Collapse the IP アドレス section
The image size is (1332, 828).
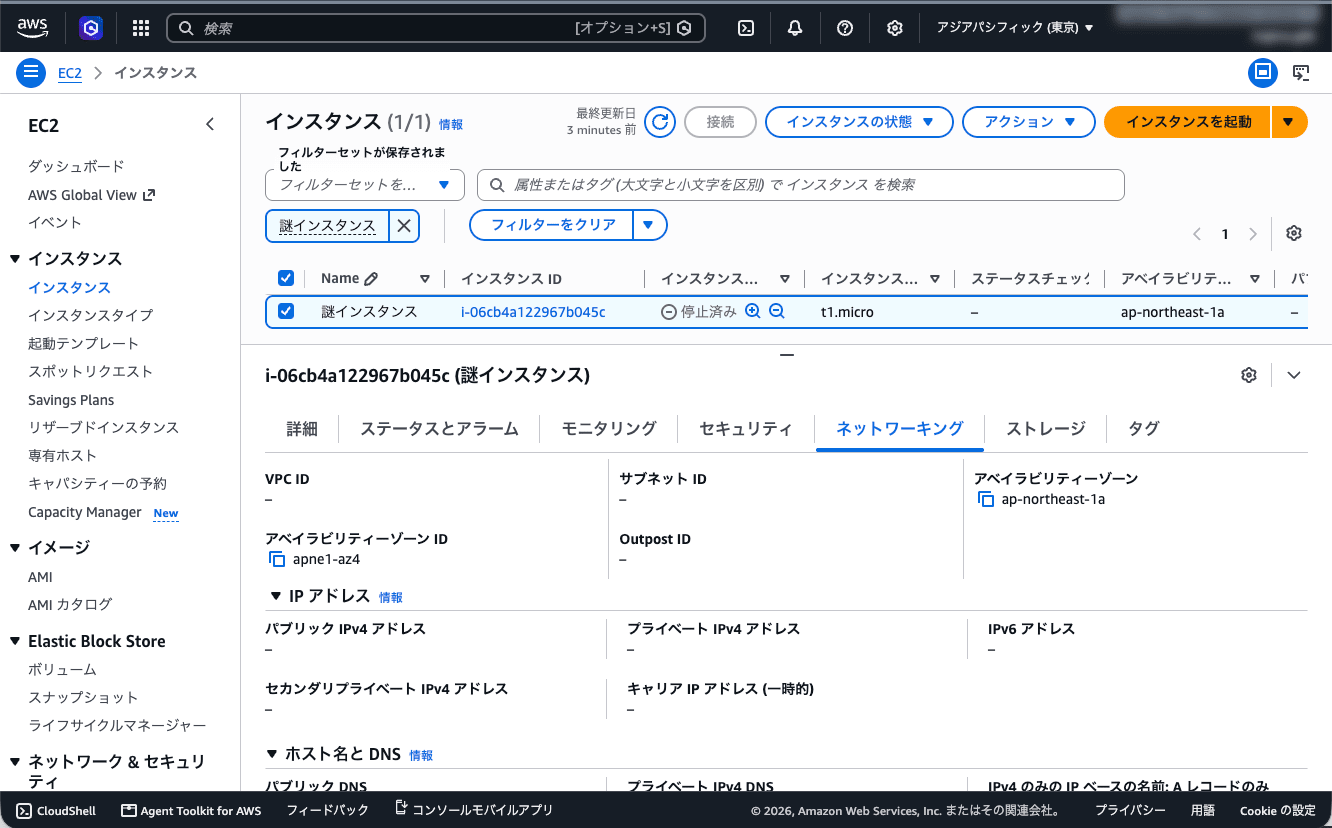pos(276,597)
